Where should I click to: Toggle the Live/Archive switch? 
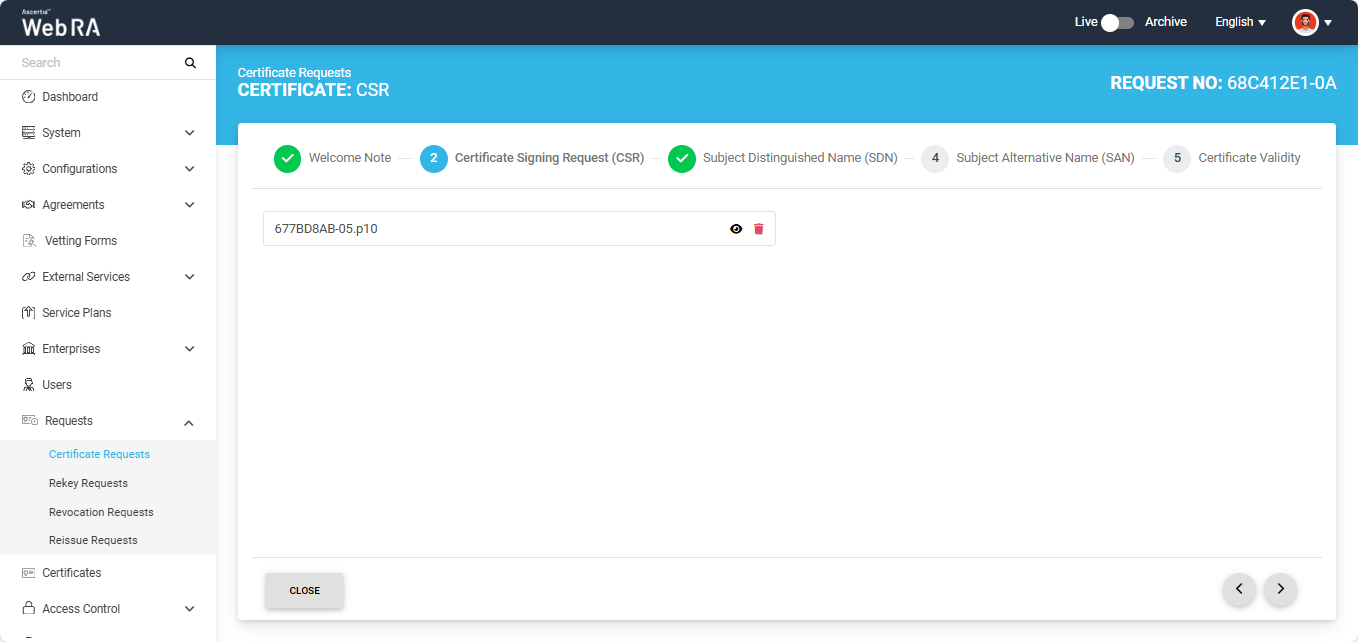point(1117,22)
